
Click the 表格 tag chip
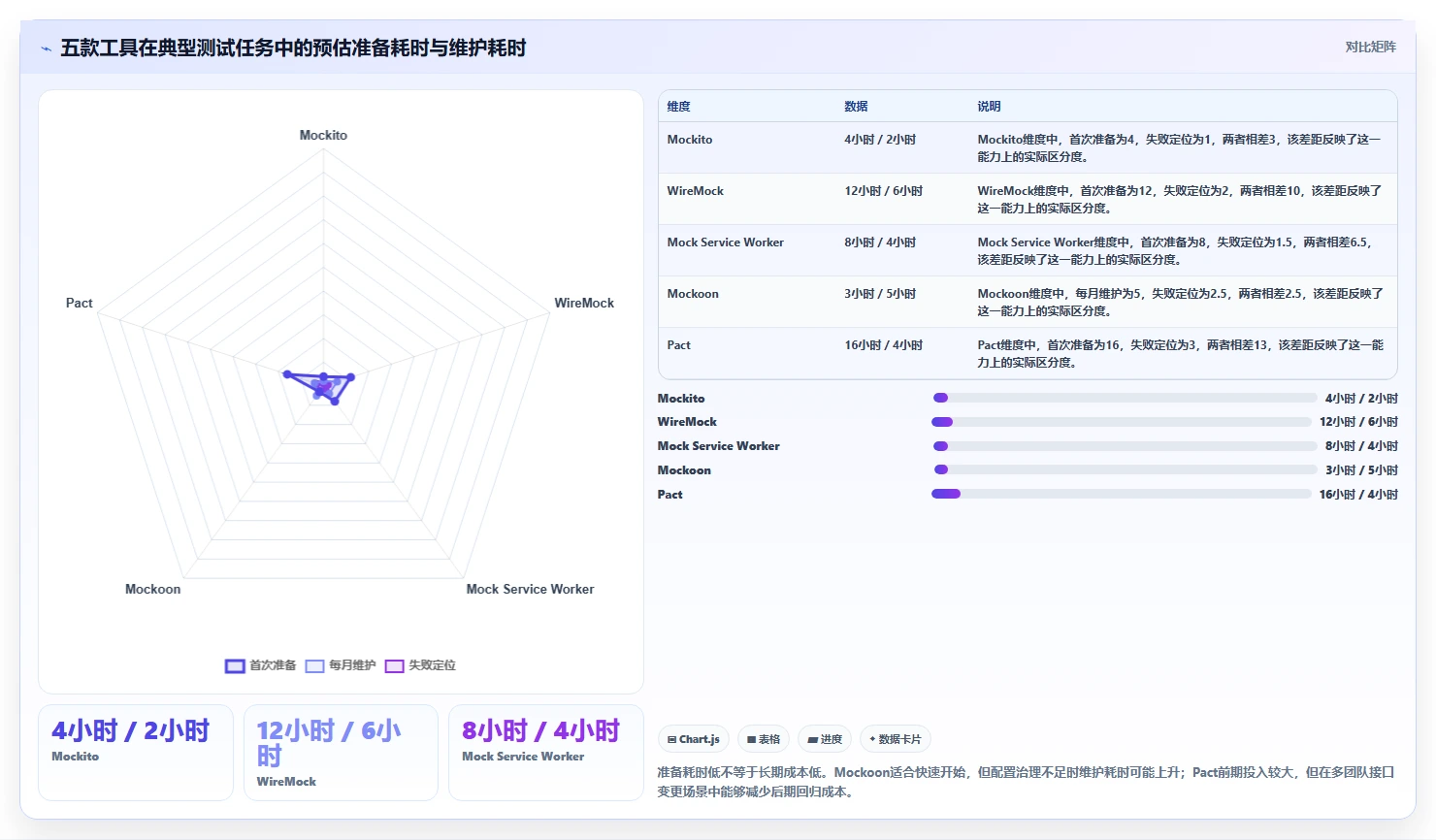[764, 739]
